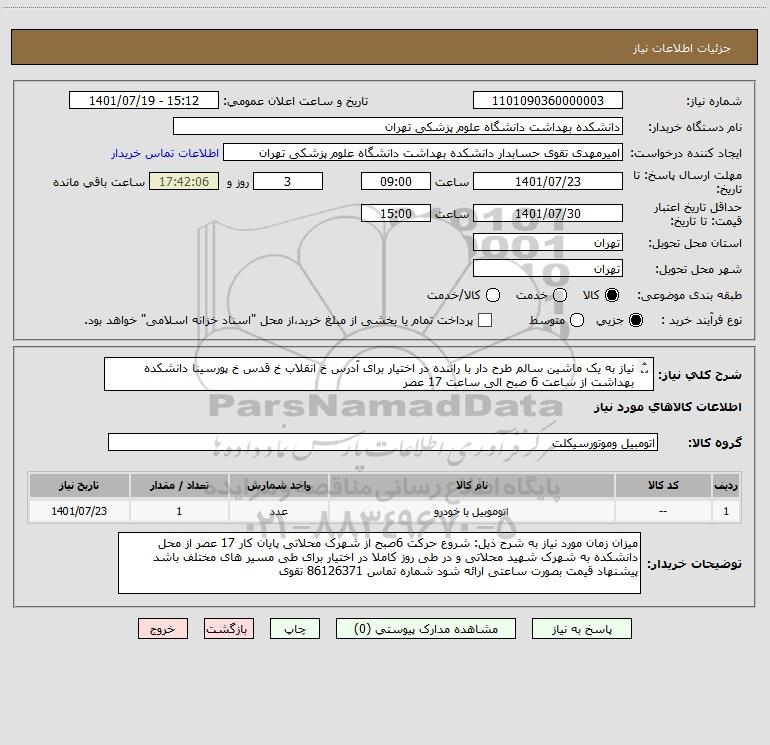Open the اطلاعات تماس خریدار link
The width and height of the screenshot is (770, 745).
click(x=165, y=153)
